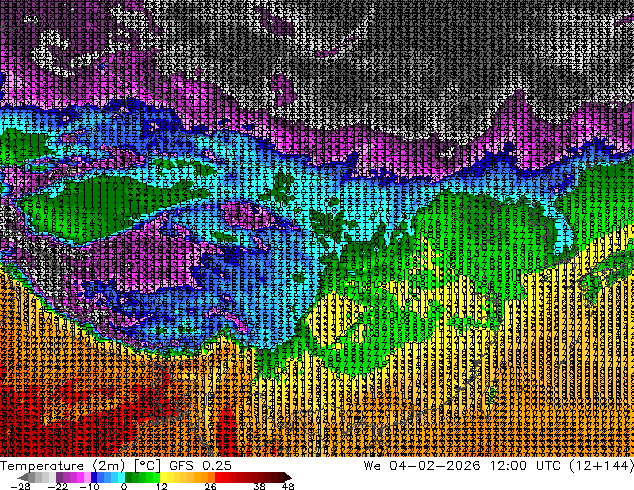Click the 'Temperature (2m)' map title text

coord(63,466)
